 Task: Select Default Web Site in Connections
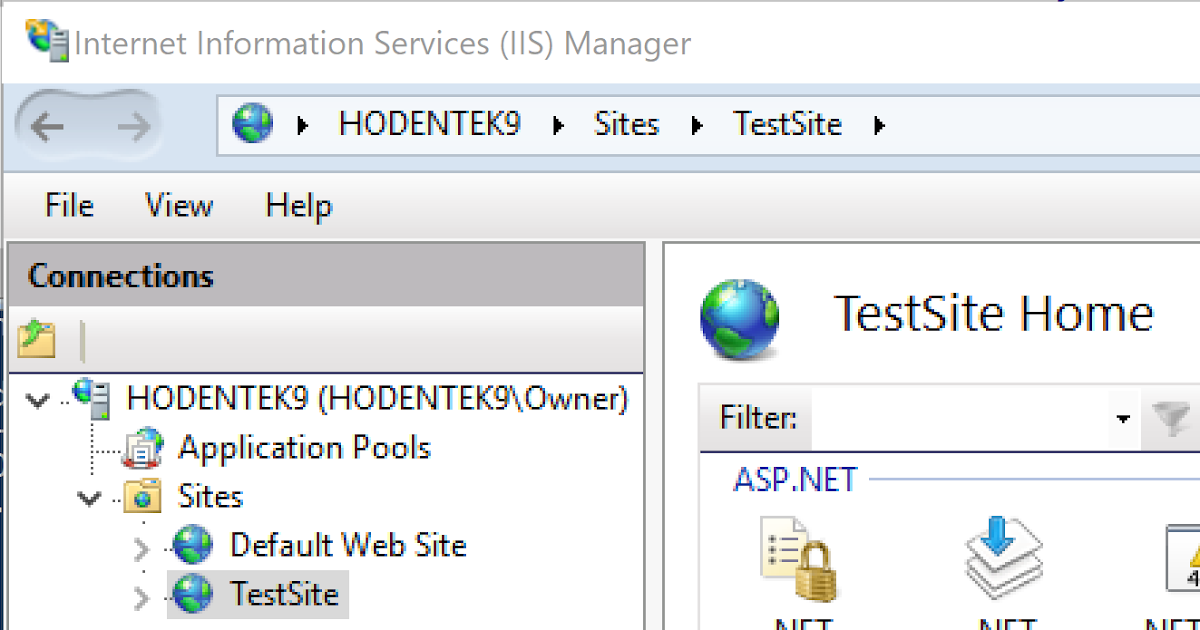(348, 546)
